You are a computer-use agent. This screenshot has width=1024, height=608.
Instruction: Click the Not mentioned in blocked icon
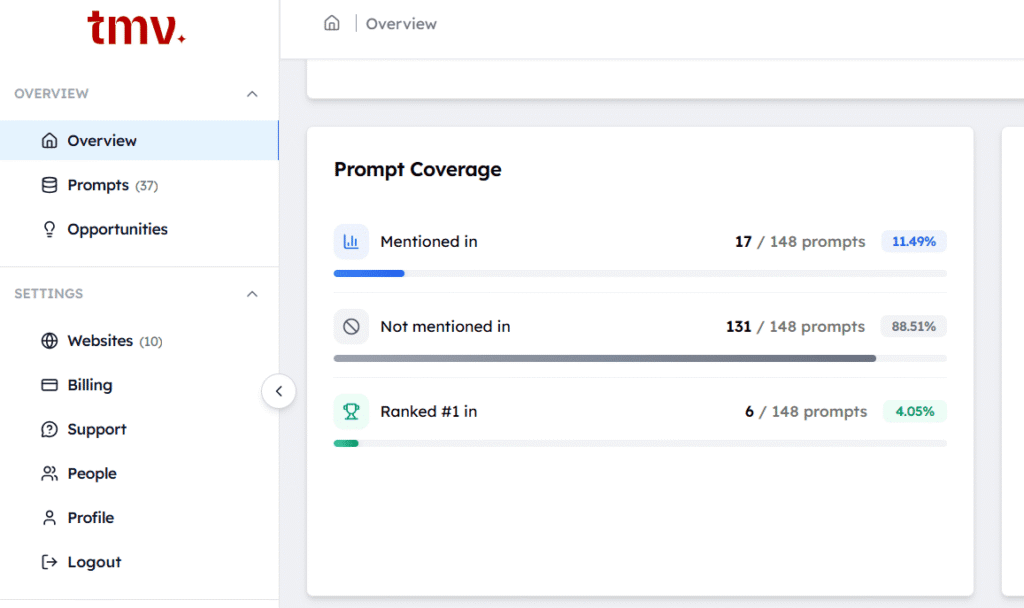351,327
